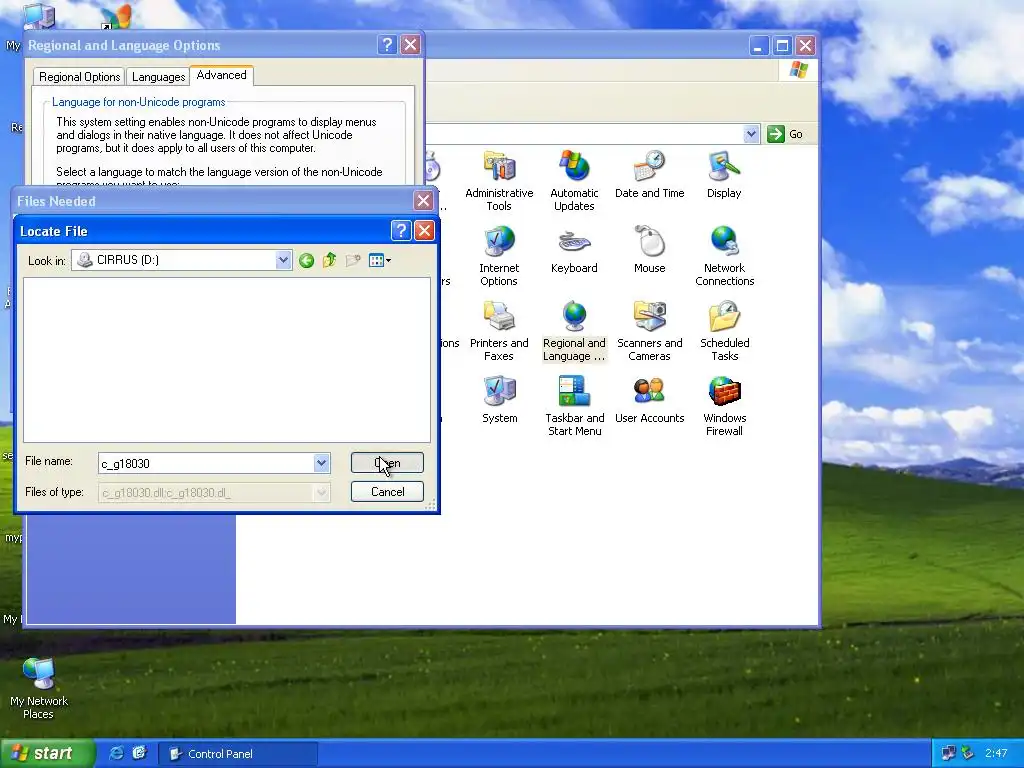Create new folder icon in Locate File

[x=353, y=261]
